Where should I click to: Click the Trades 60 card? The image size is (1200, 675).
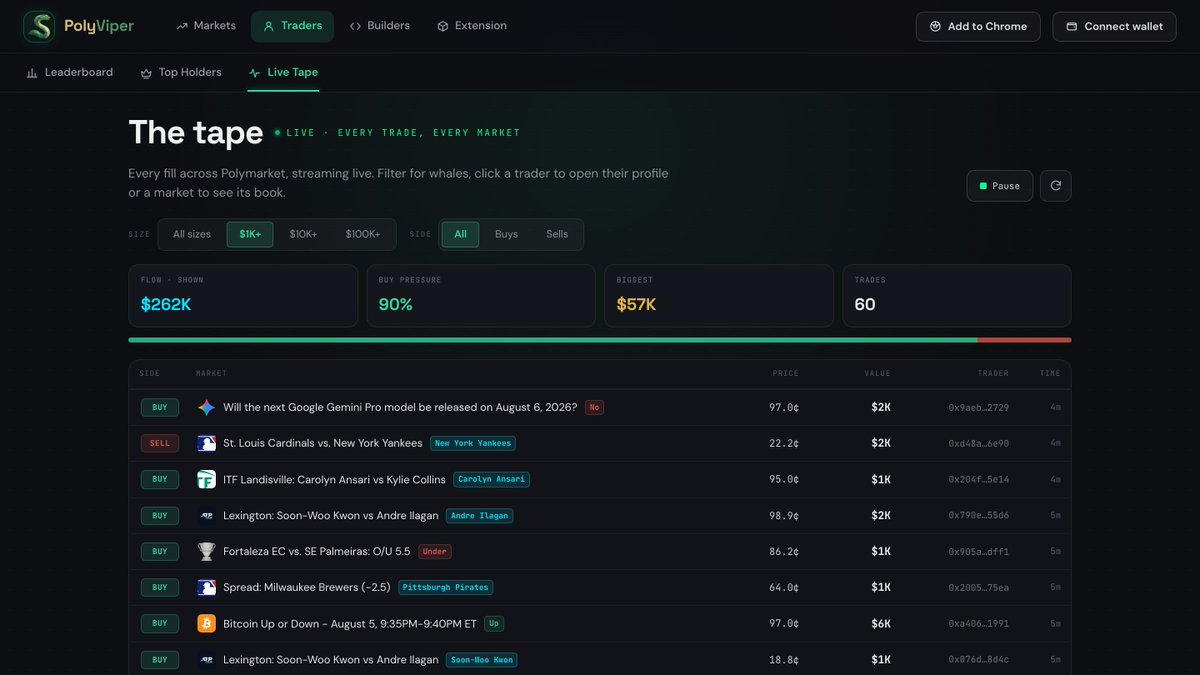[957, 296]
